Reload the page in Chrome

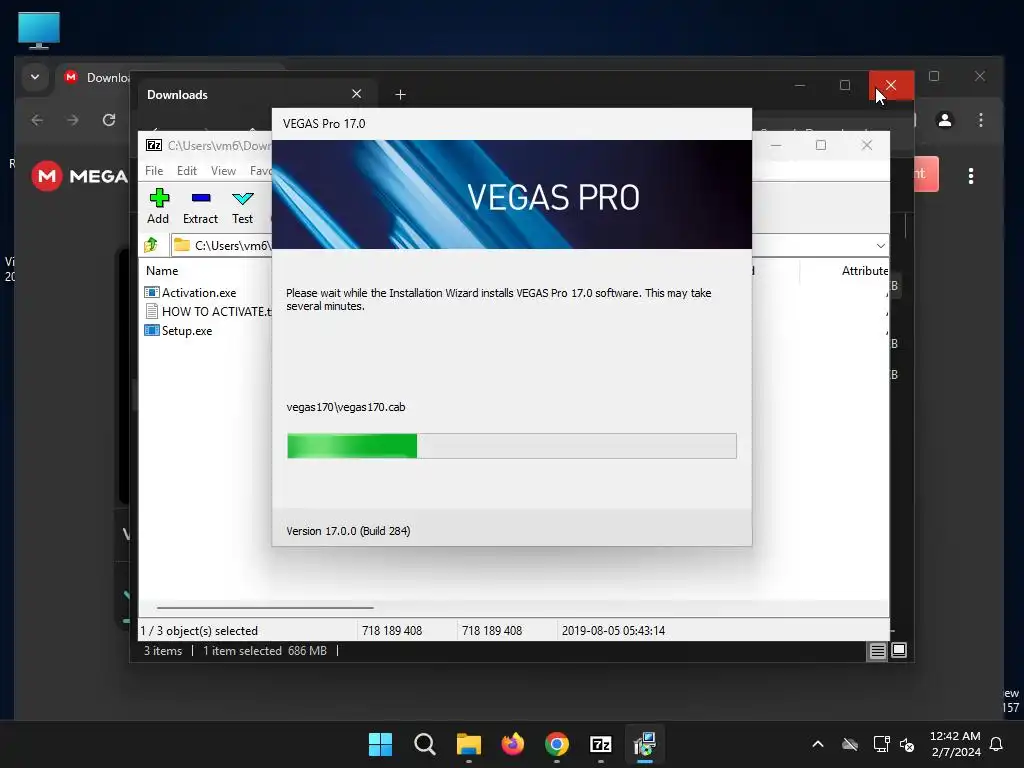coord(109,120)
